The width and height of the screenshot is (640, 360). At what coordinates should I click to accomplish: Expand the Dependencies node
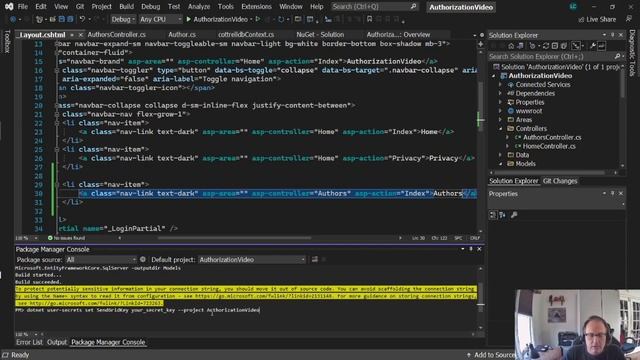point(500,93)
